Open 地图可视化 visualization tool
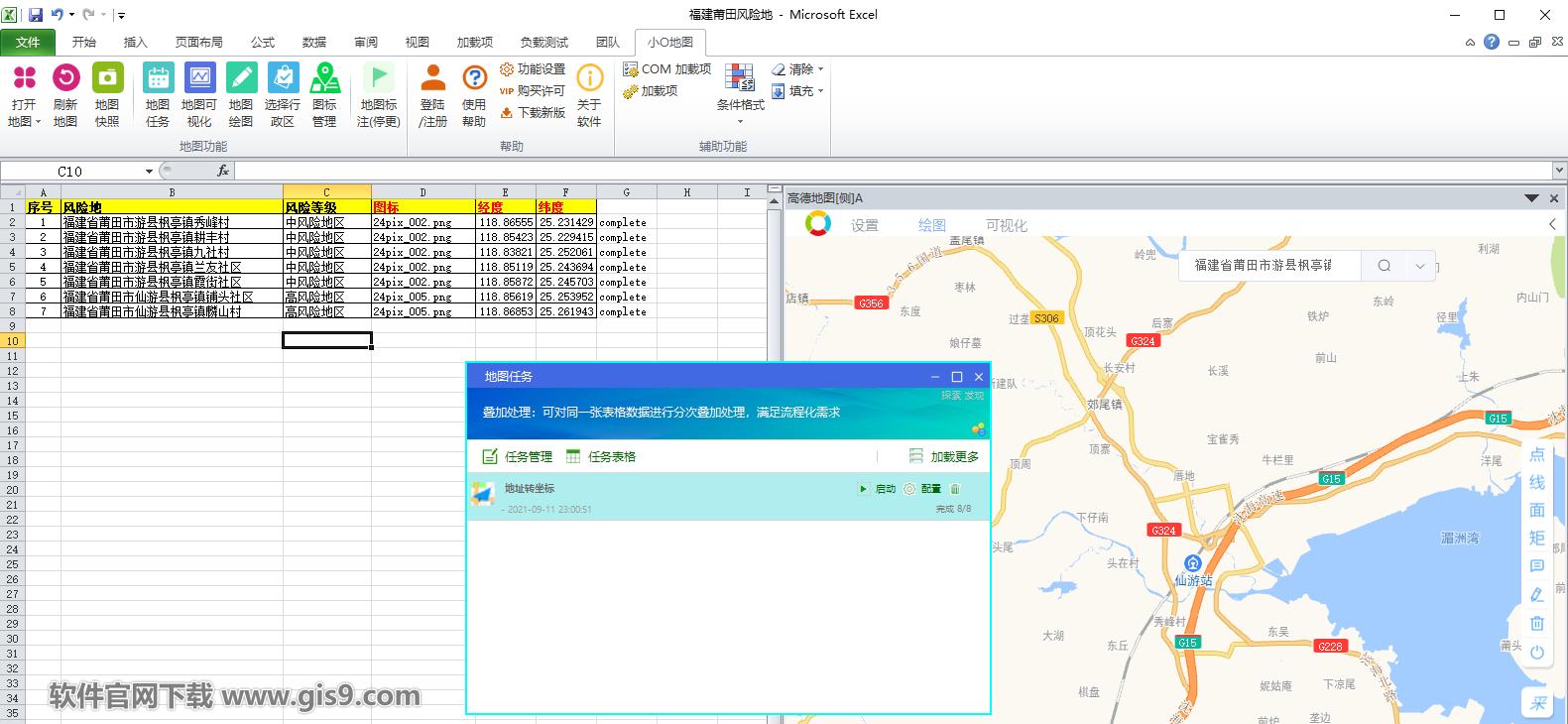 pyautogui.click(x=199, y=78)
